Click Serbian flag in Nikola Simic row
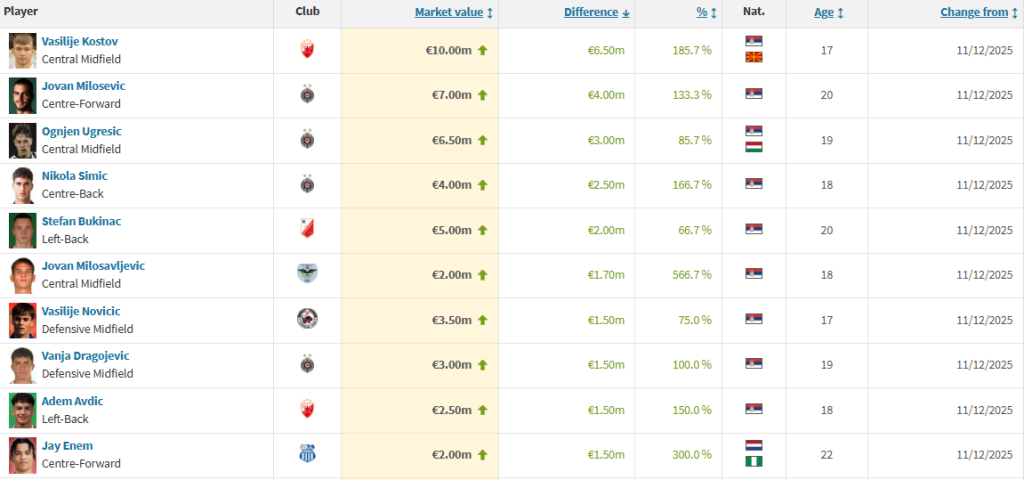The height and width of the screenshot is (480, 1024). tap(754, 184)
